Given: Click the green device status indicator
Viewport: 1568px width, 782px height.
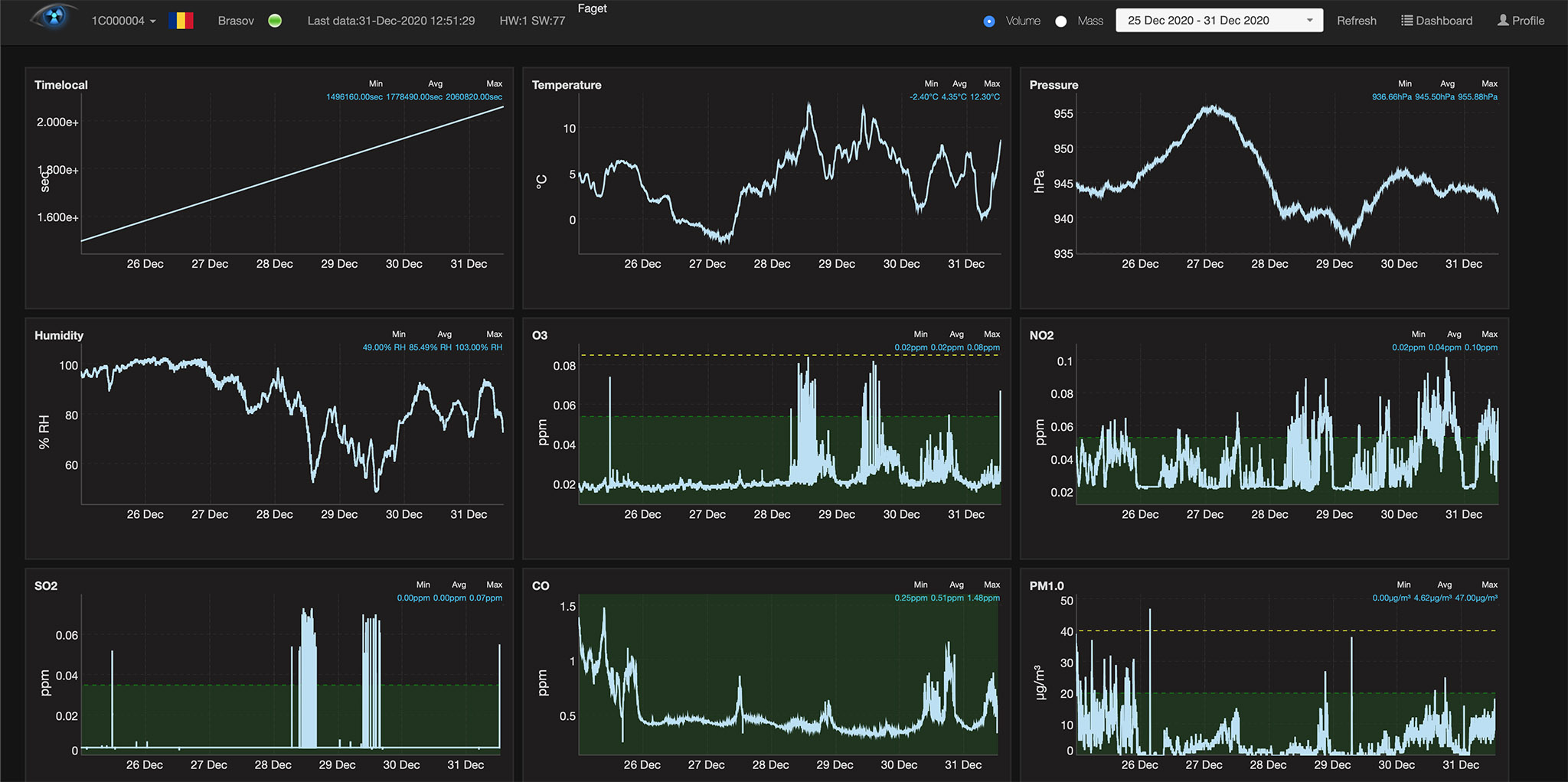Looking at the screenshot, I should tap(275, 21).
